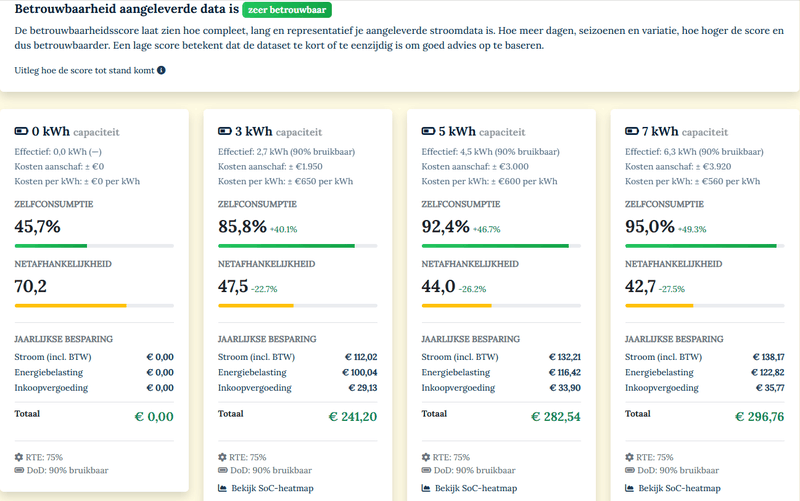Click the info icon beside score explanation
The height and width of the screenshot is (501, 800).
pos(162,71)
